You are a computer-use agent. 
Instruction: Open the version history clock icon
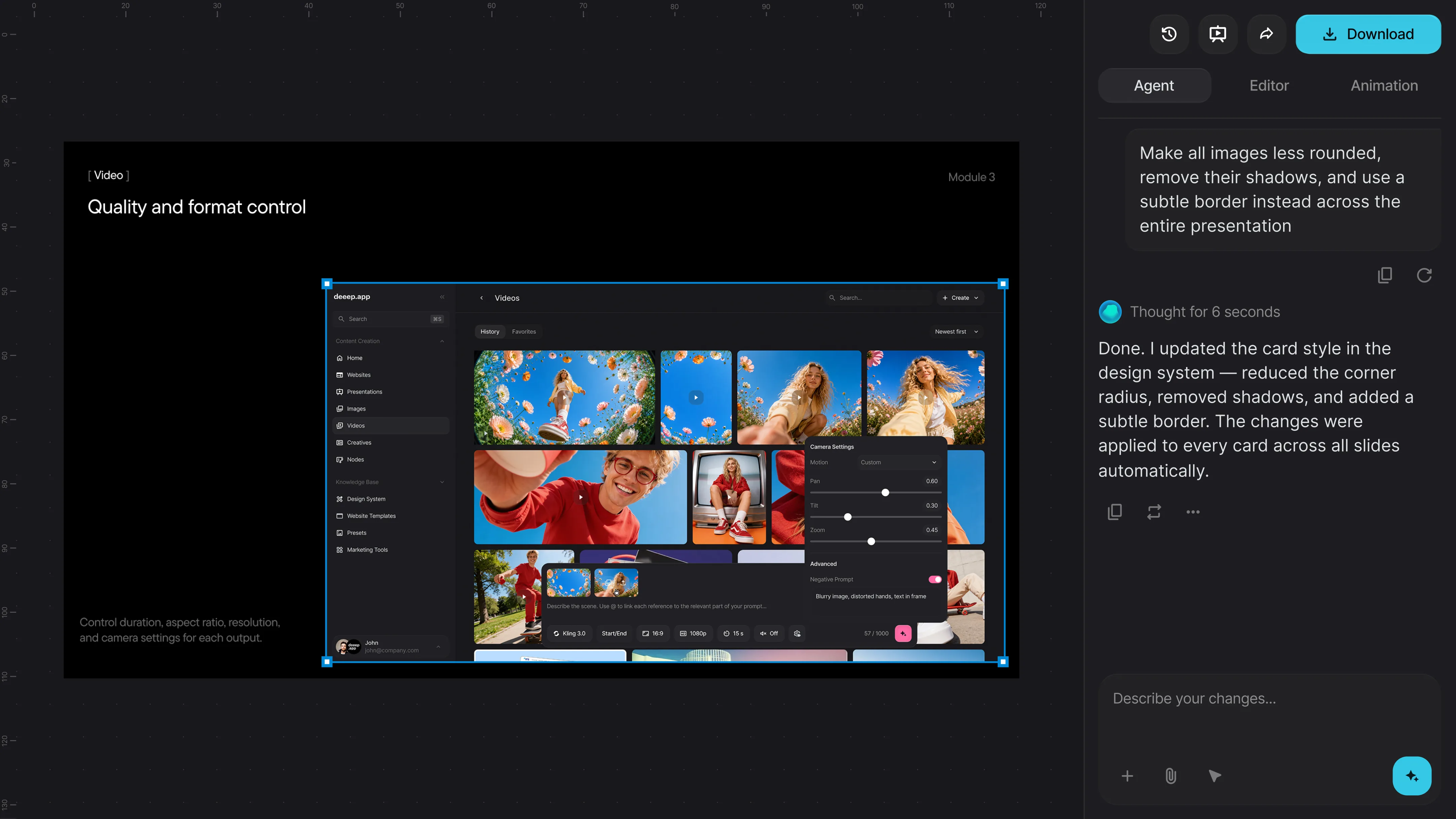pos(1169,34)
